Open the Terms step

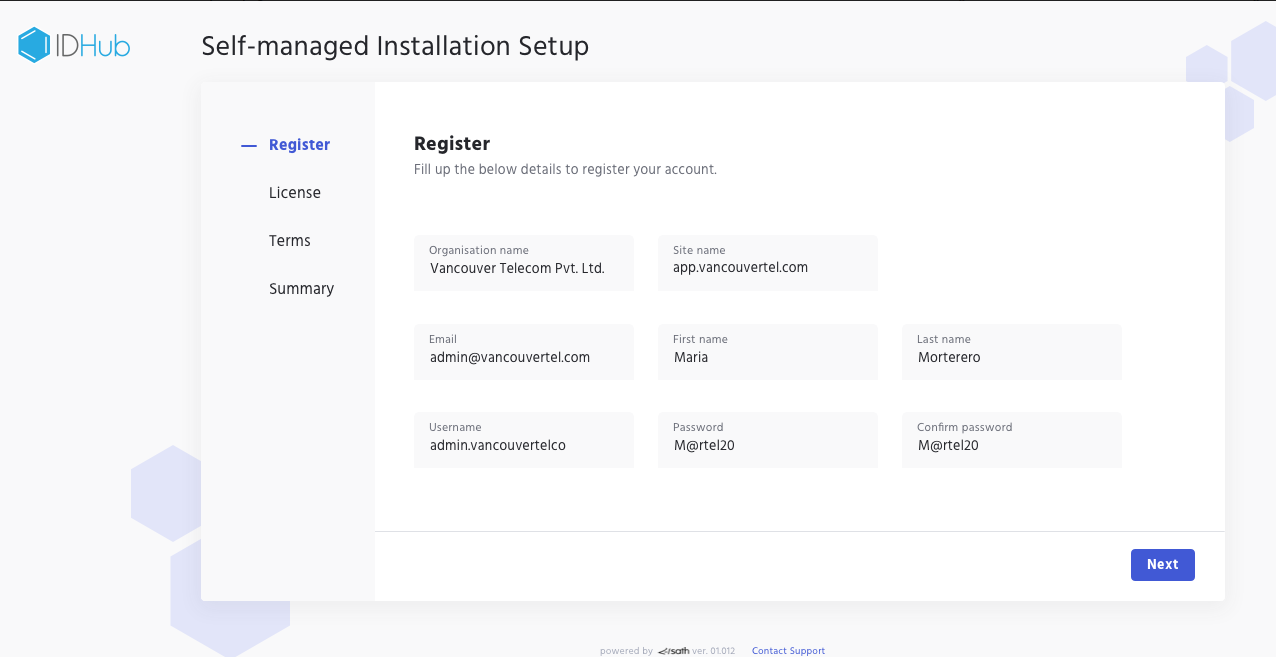pos(289,241)
